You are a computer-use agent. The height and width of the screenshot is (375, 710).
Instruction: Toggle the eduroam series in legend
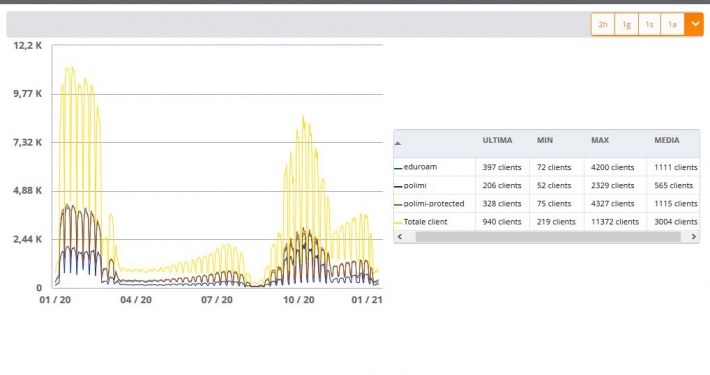point(420,167)
